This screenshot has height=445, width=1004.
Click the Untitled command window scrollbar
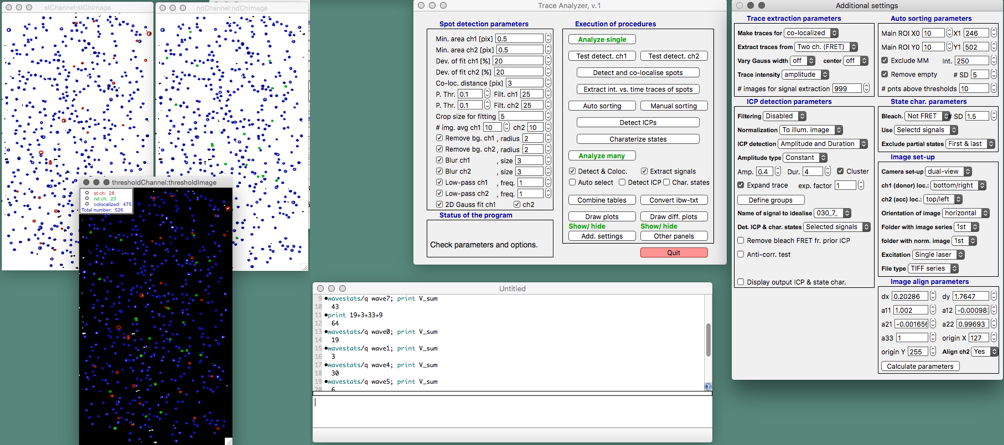[708, 340]
